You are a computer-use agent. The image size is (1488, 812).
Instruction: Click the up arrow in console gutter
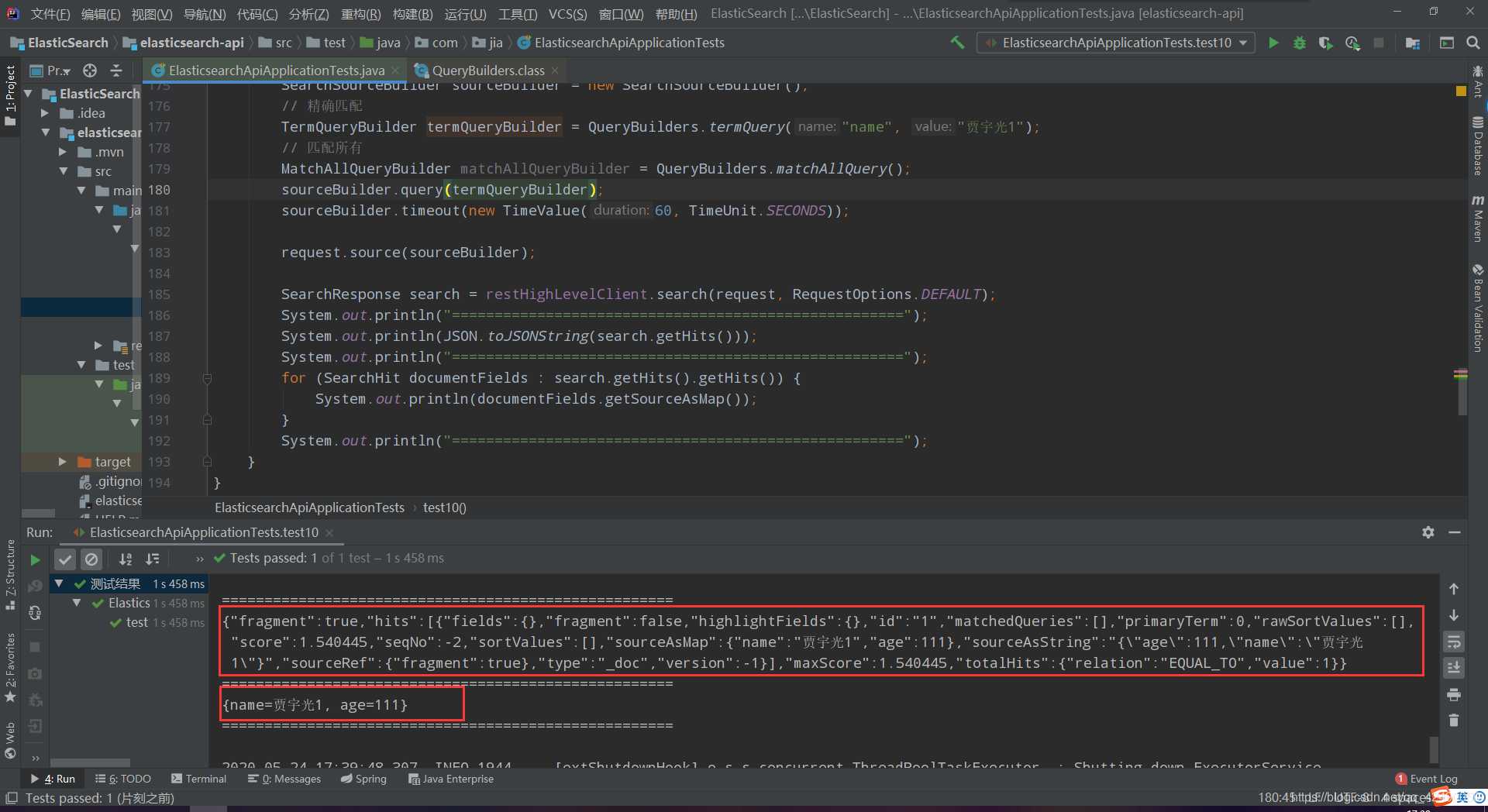1454,589
